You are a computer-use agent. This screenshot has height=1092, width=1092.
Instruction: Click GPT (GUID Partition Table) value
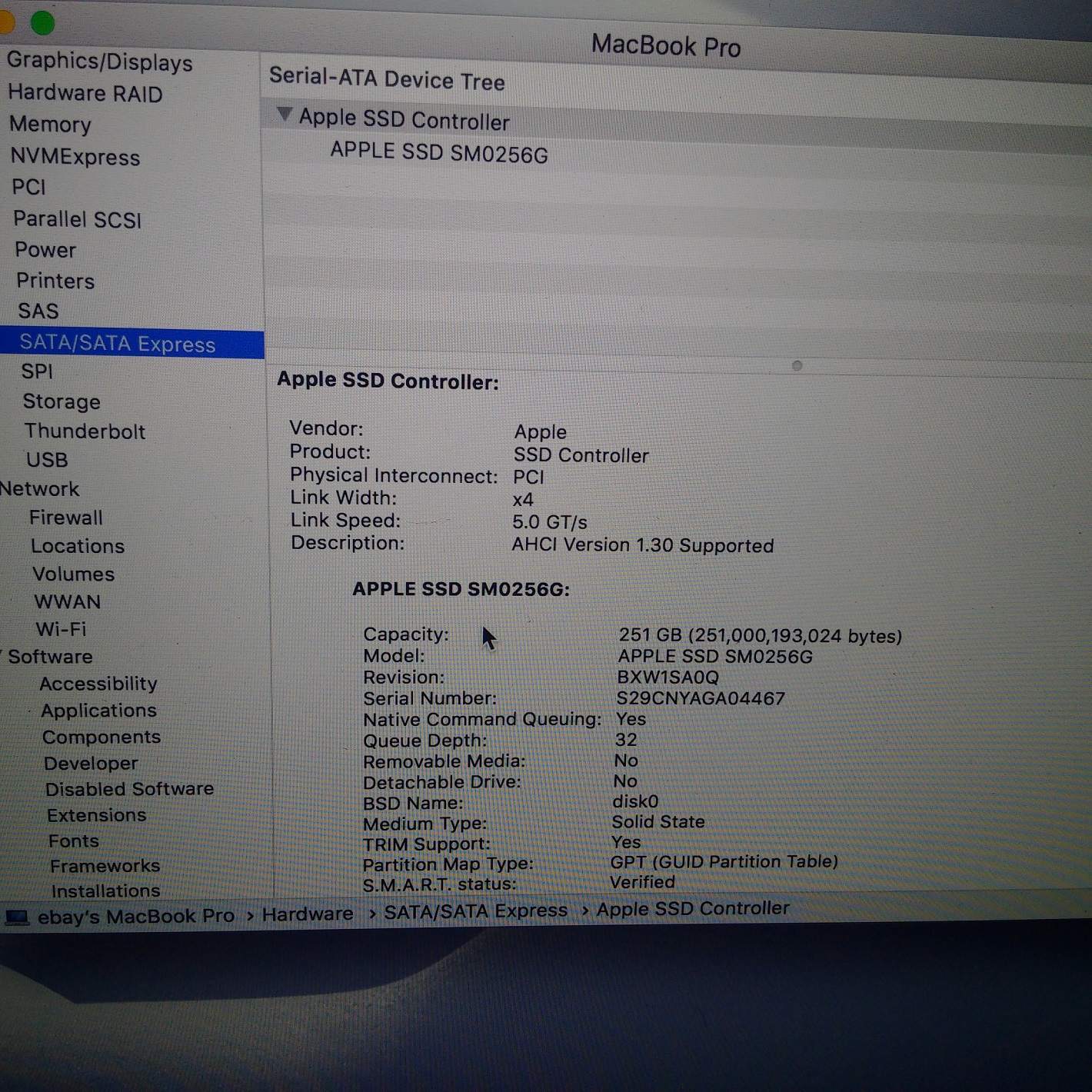click(724, 861)
